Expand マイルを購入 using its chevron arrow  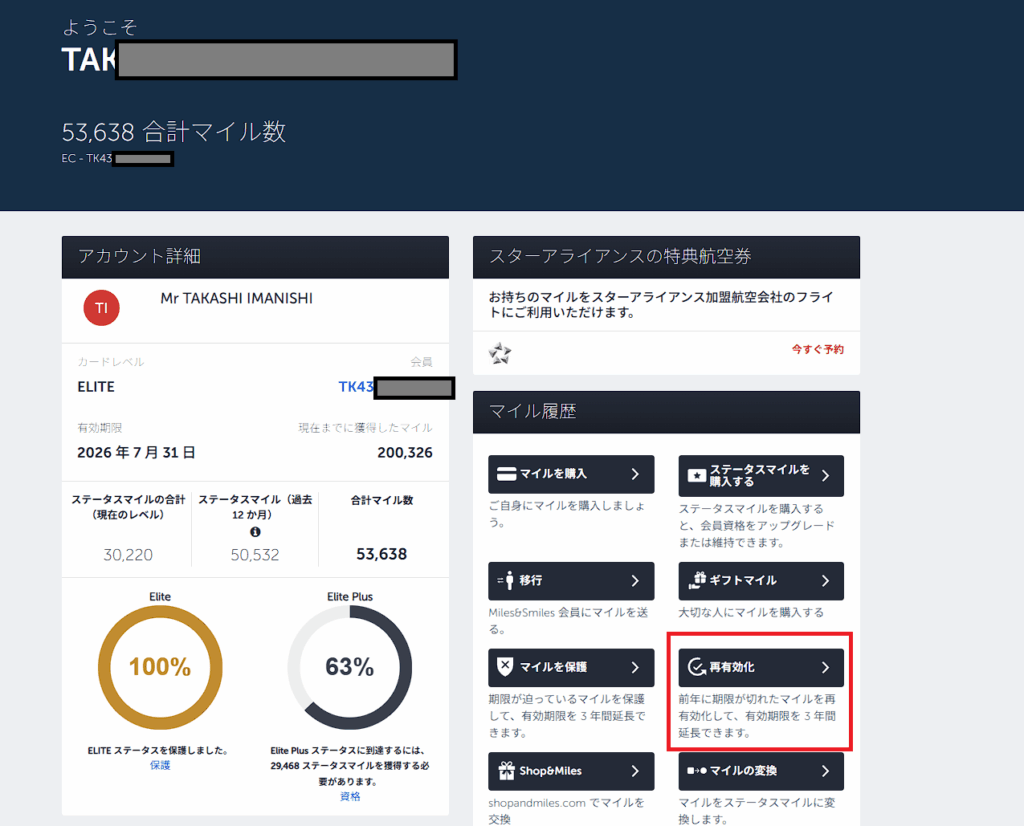[635, 474]
